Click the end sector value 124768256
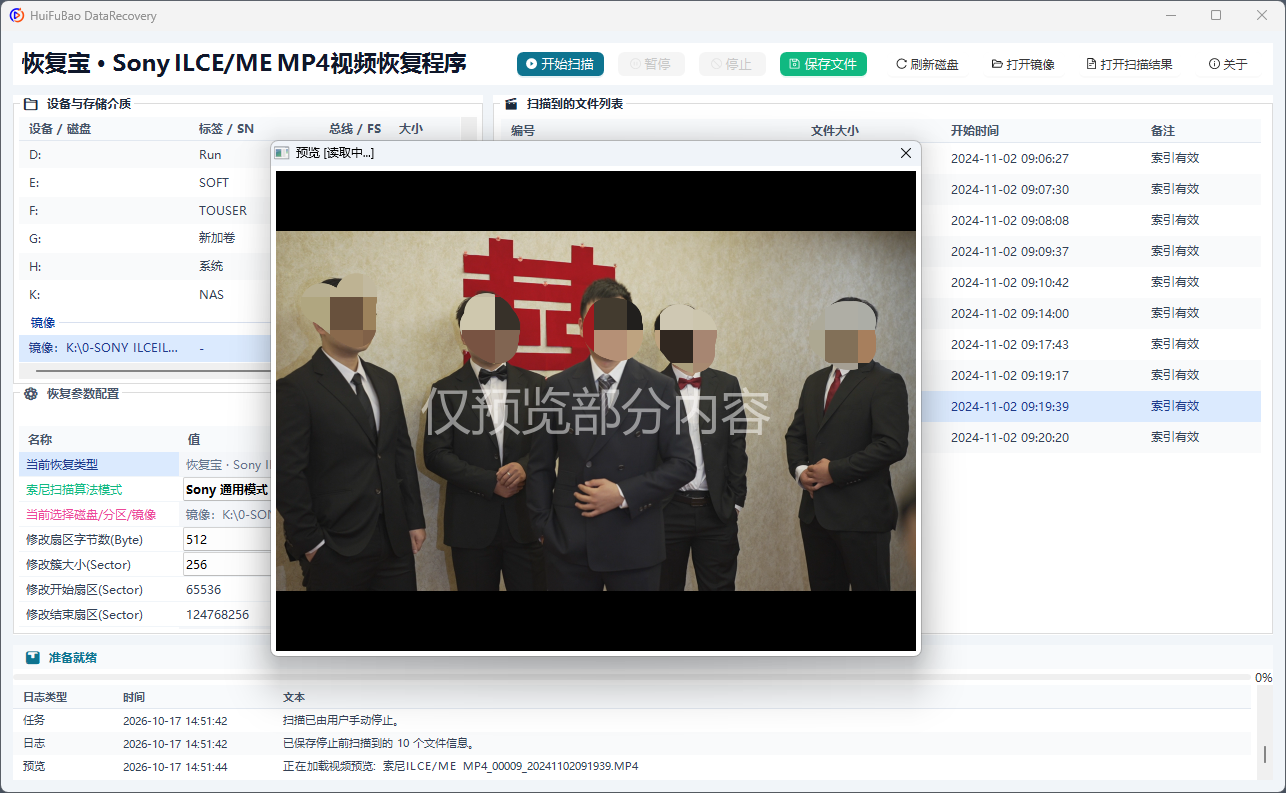 218,615
